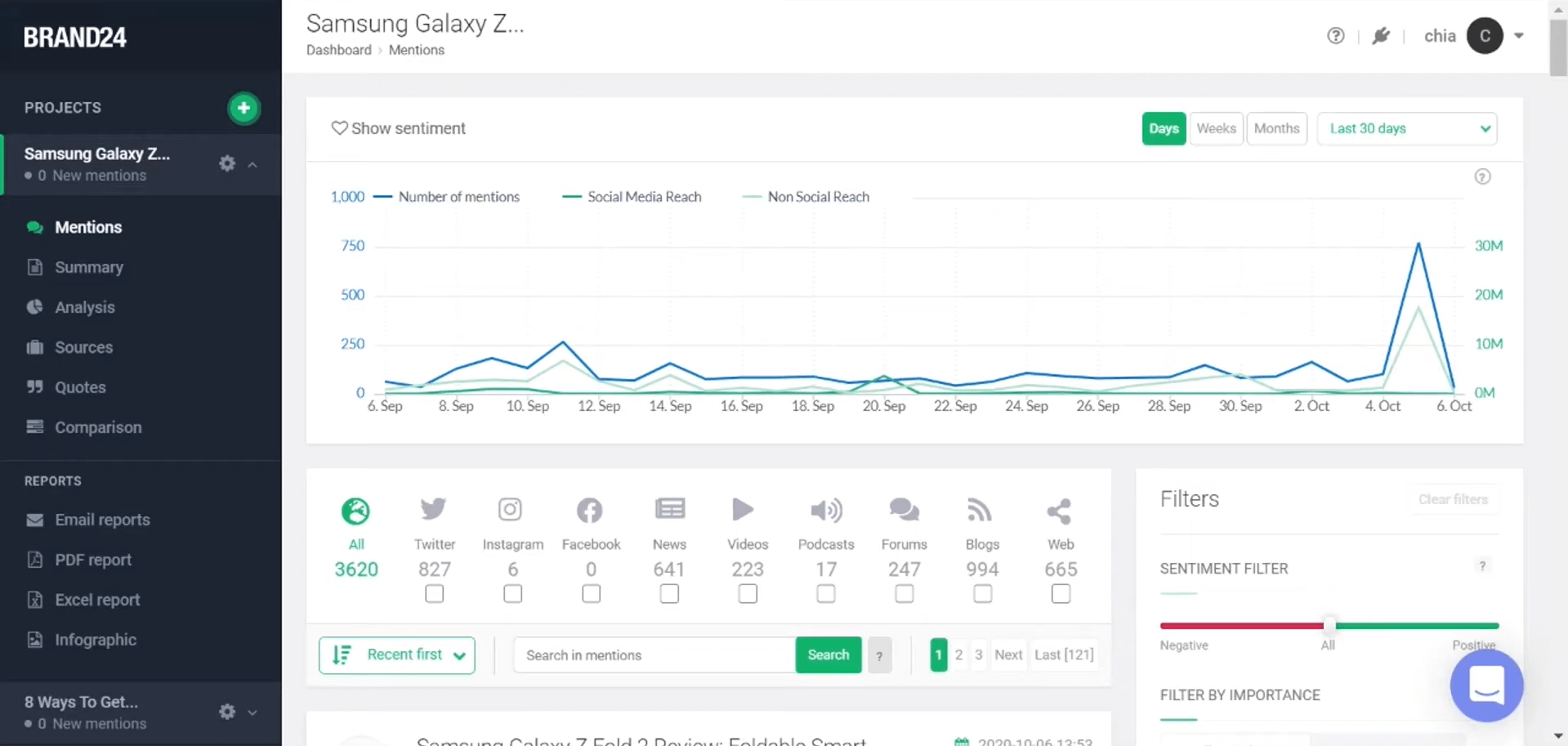Image resolution: width=1568 pixels, height=746 pixels.
Task: Select the All sources globe icon
Action: click(355, 511)
